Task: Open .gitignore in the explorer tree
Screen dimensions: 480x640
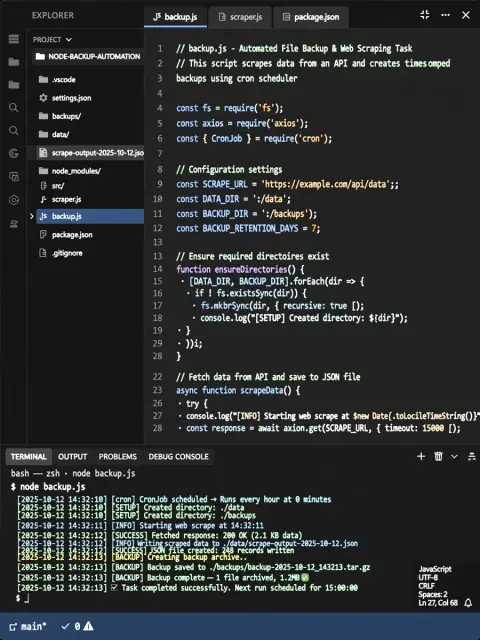Action: 61,253
